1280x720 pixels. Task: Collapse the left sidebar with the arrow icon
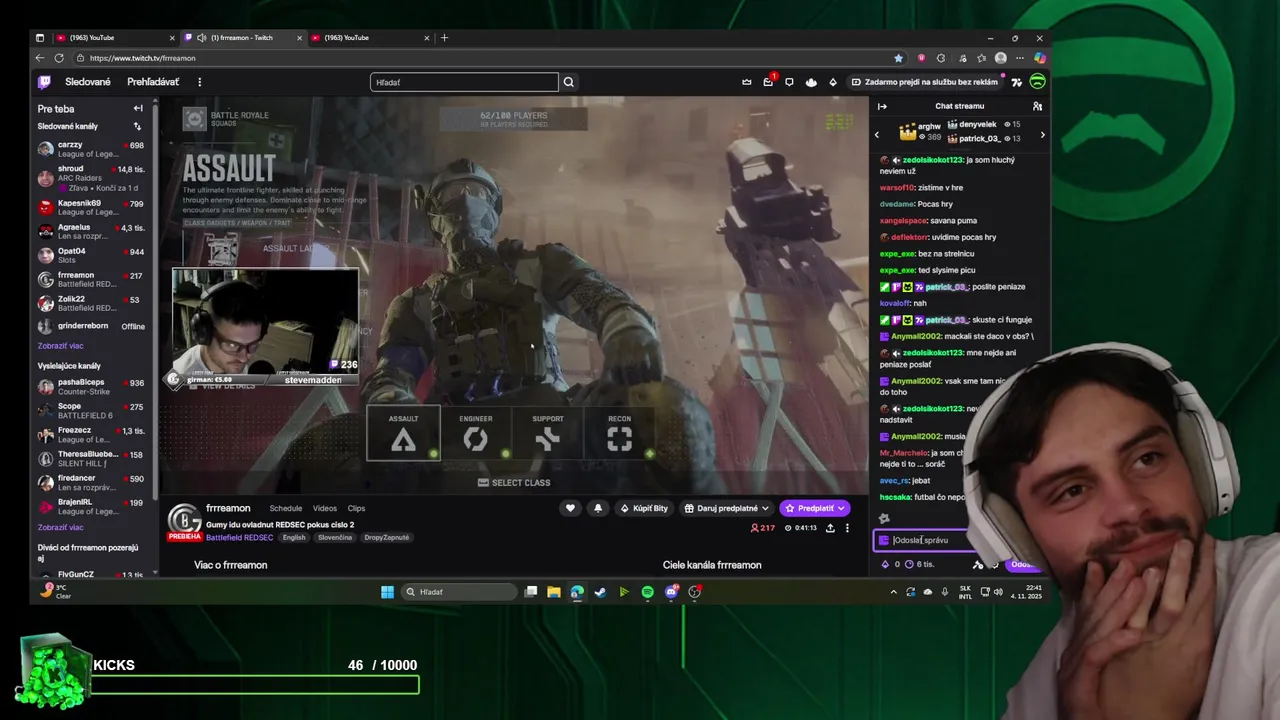point(138,108)
